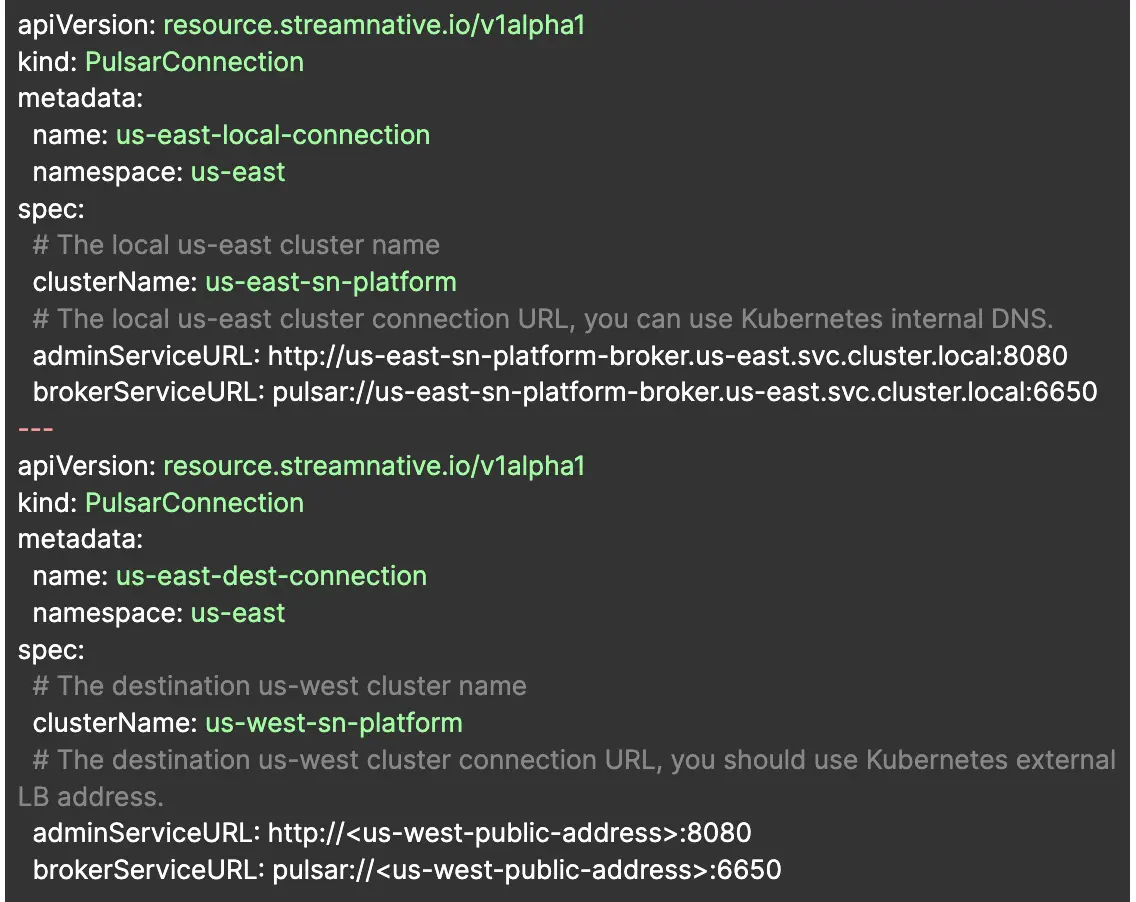The width and height of the screenshot is (1136, 902).
Task: Click the PulsarConnection kind in the second document
Action: pyautogui.click(x=194, y=502)
